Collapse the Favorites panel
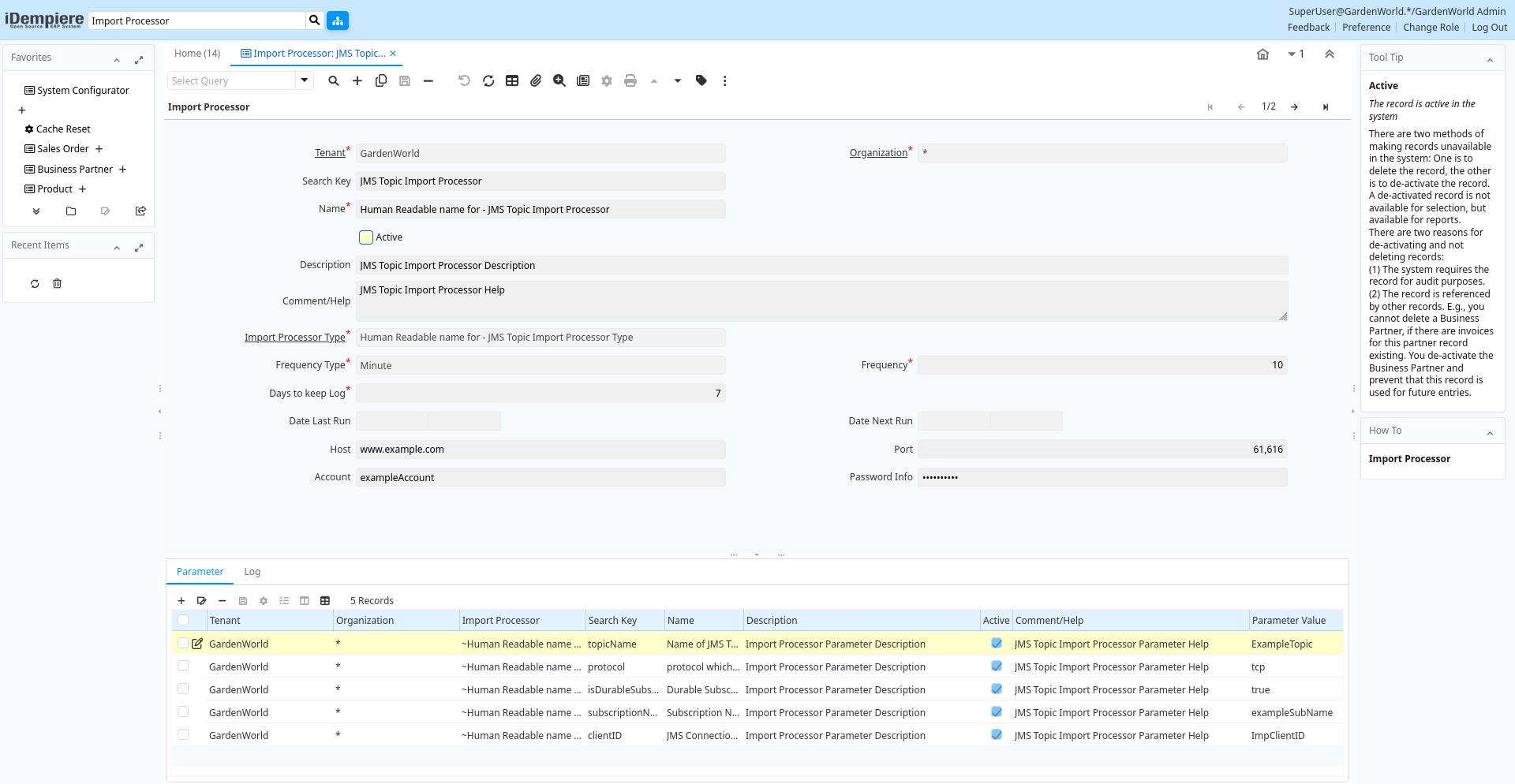 click(117, 60)
